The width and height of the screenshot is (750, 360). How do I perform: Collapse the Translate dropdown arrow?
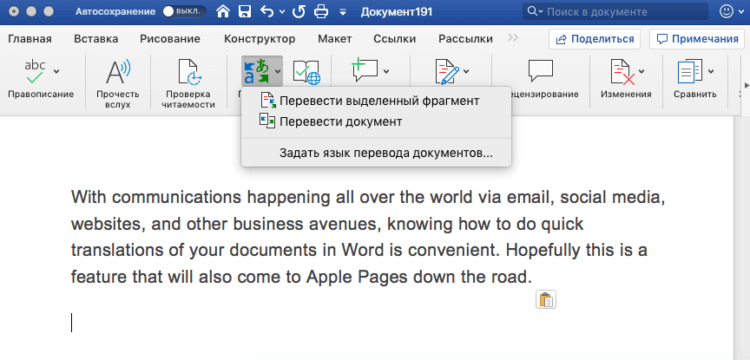278,72
